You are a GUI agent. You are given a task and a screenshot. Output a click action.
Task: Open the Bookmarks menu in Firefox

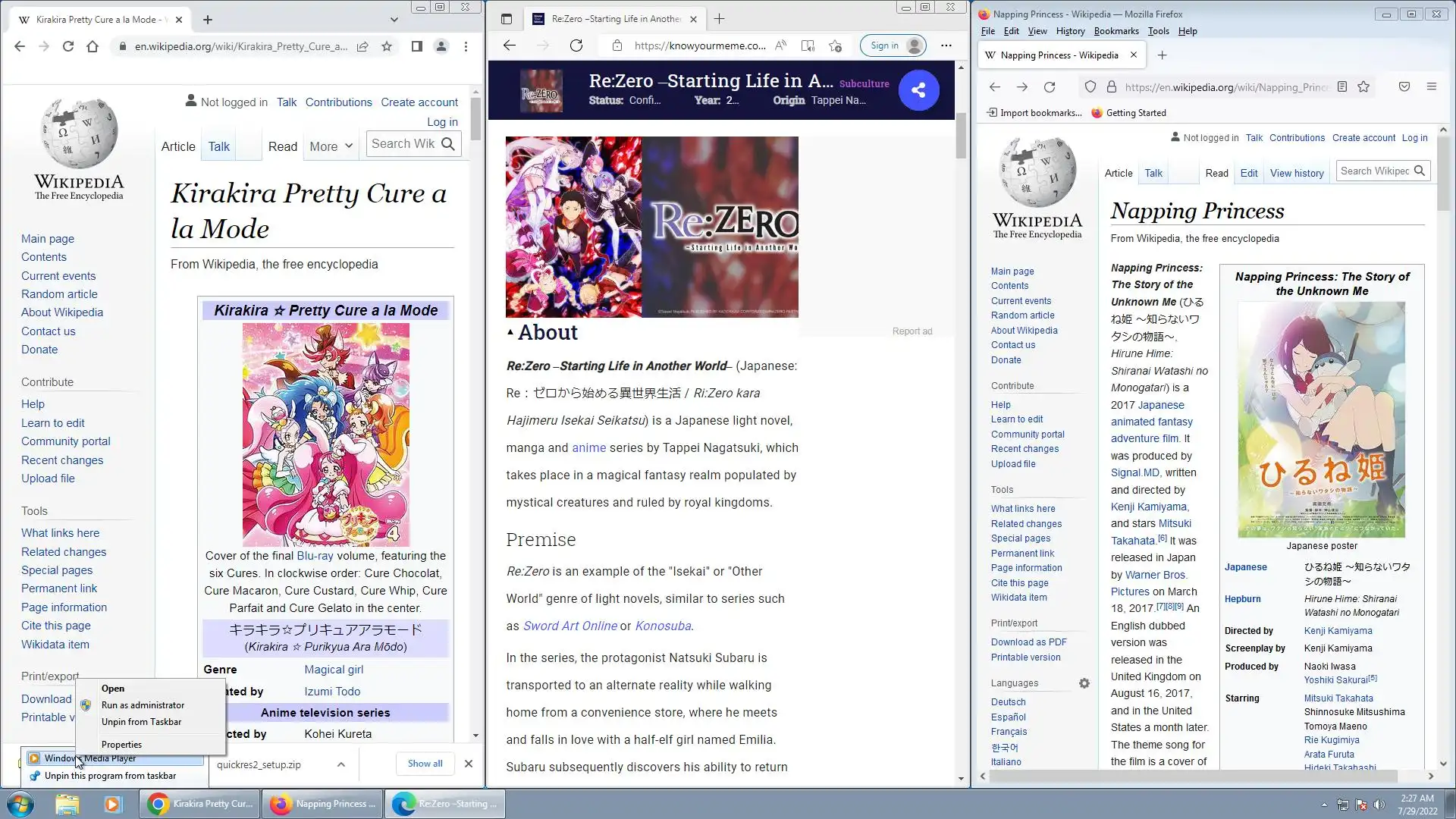(x=1116, y=31)
